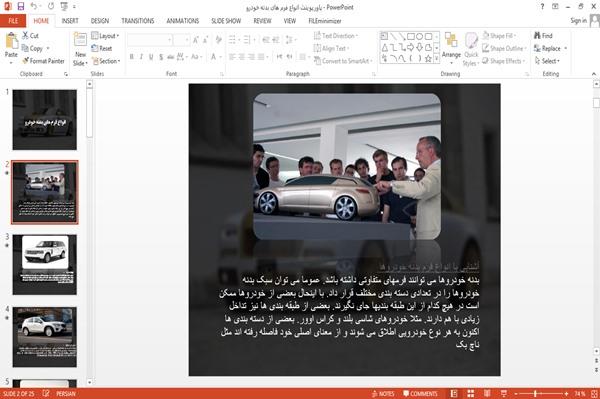This screenshot has height=399, width=600.
Task: Open Quick Styles gallery
Action: coord(471,49)
